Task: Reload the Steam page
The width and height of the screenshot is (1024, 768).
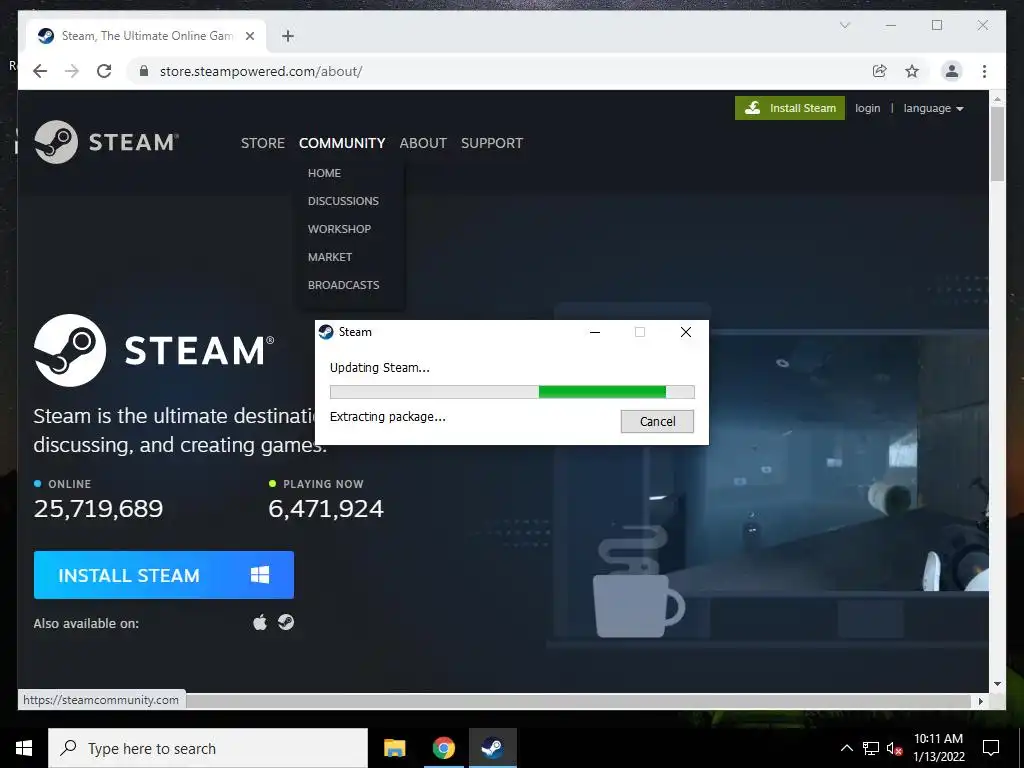Action: click(104, 71)
